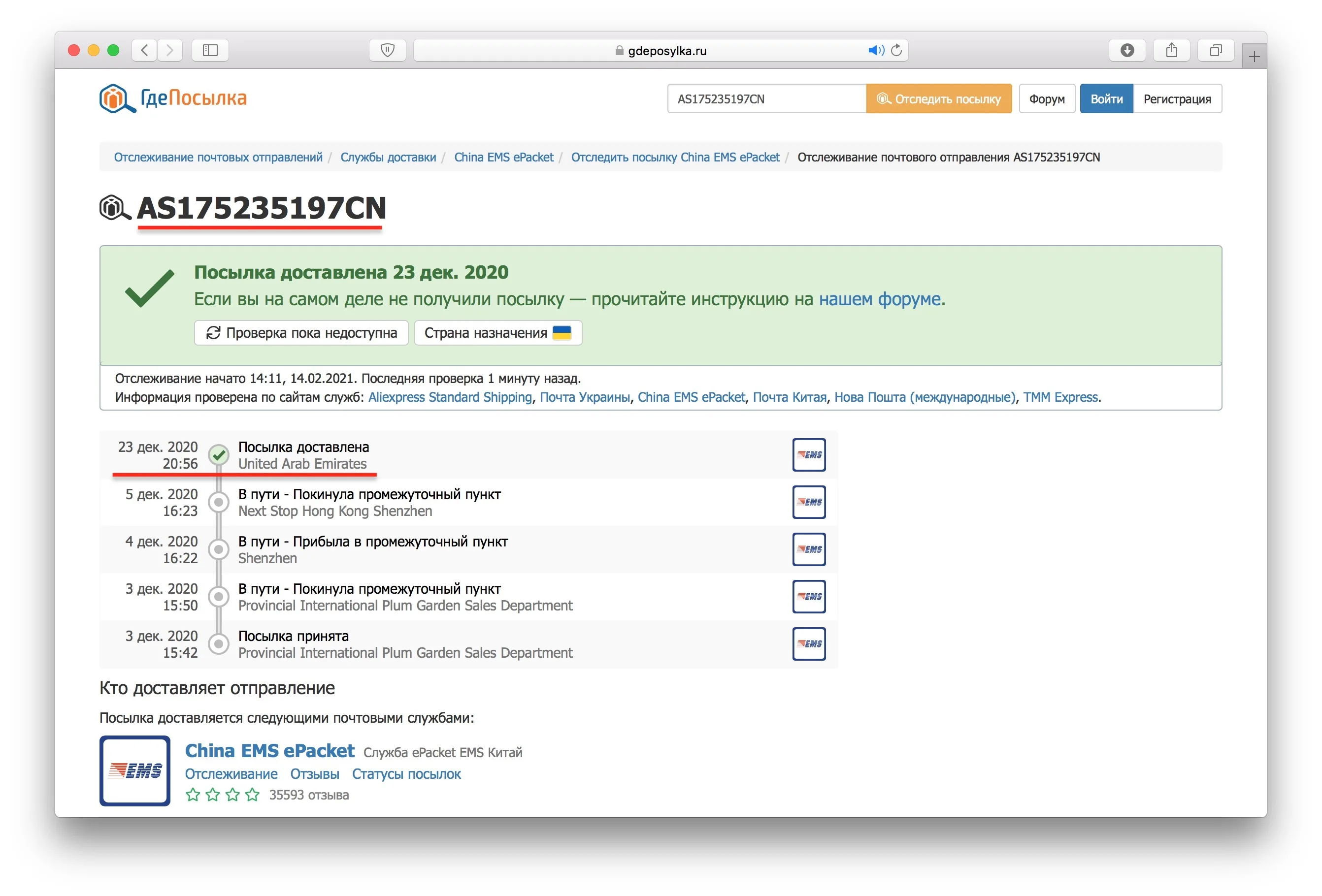Open a new tab plus button
Image resolution: width=1322 pixels, height=896 pixels.
click(1255, 56)
